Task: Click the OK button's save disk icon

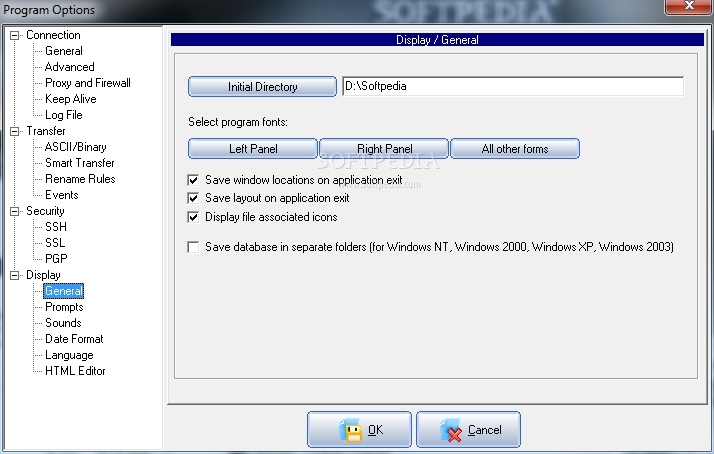Action: pos(351,430)
